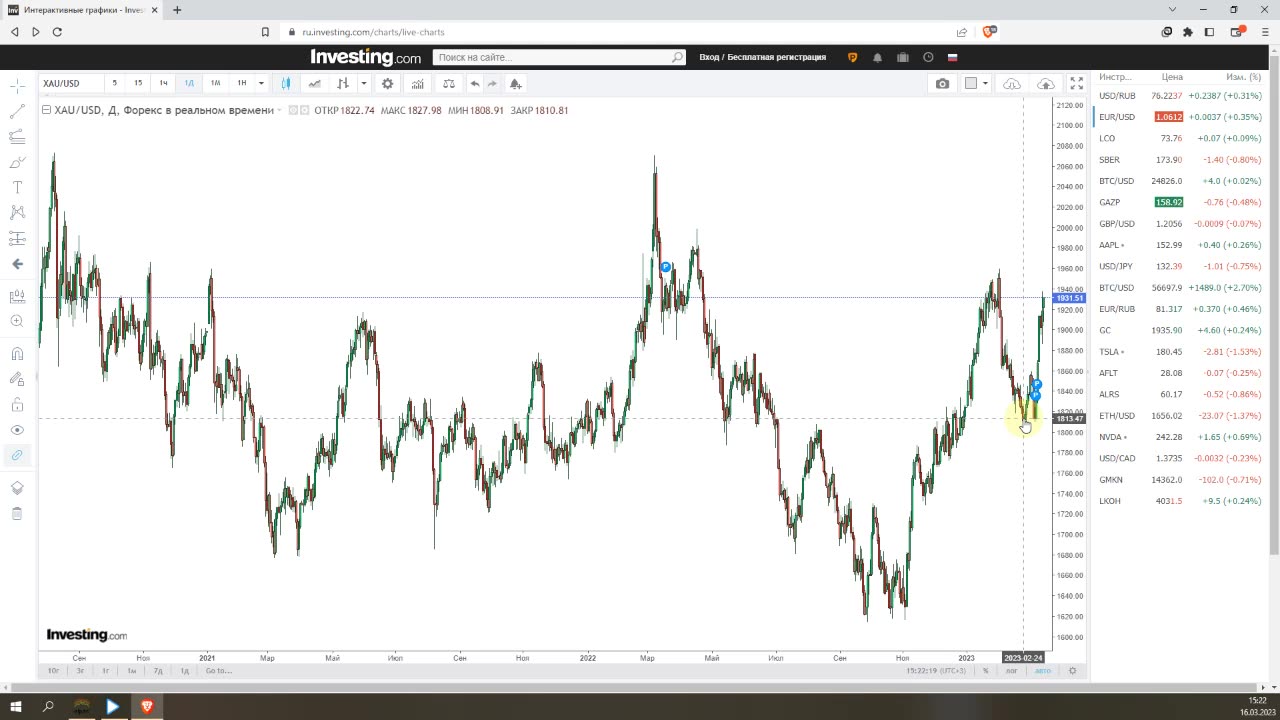Select bar chart style
This screenshot has height=720, width=1280.
(x=343, y=83)
